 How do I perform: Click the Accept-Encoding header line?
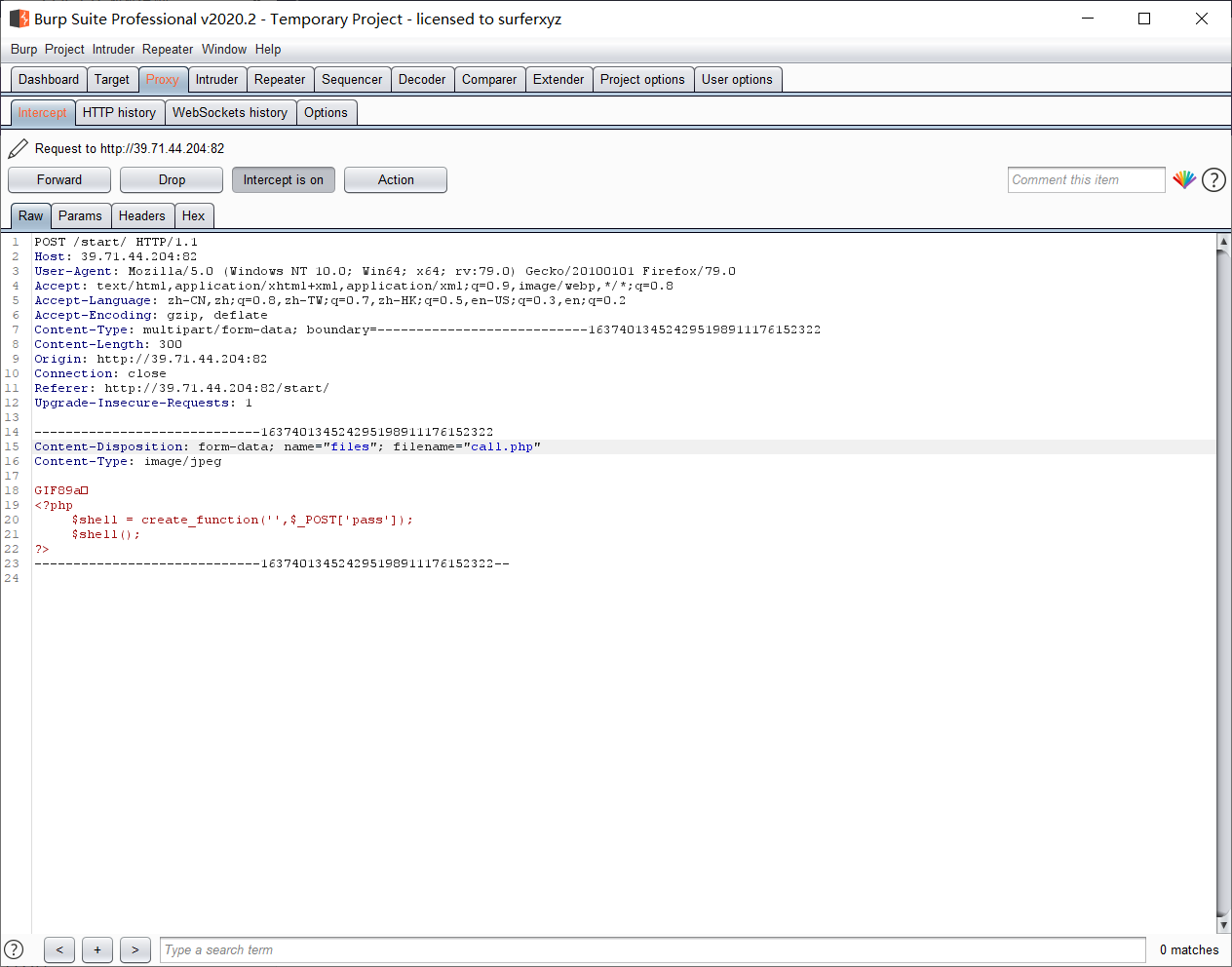point(151,316)
